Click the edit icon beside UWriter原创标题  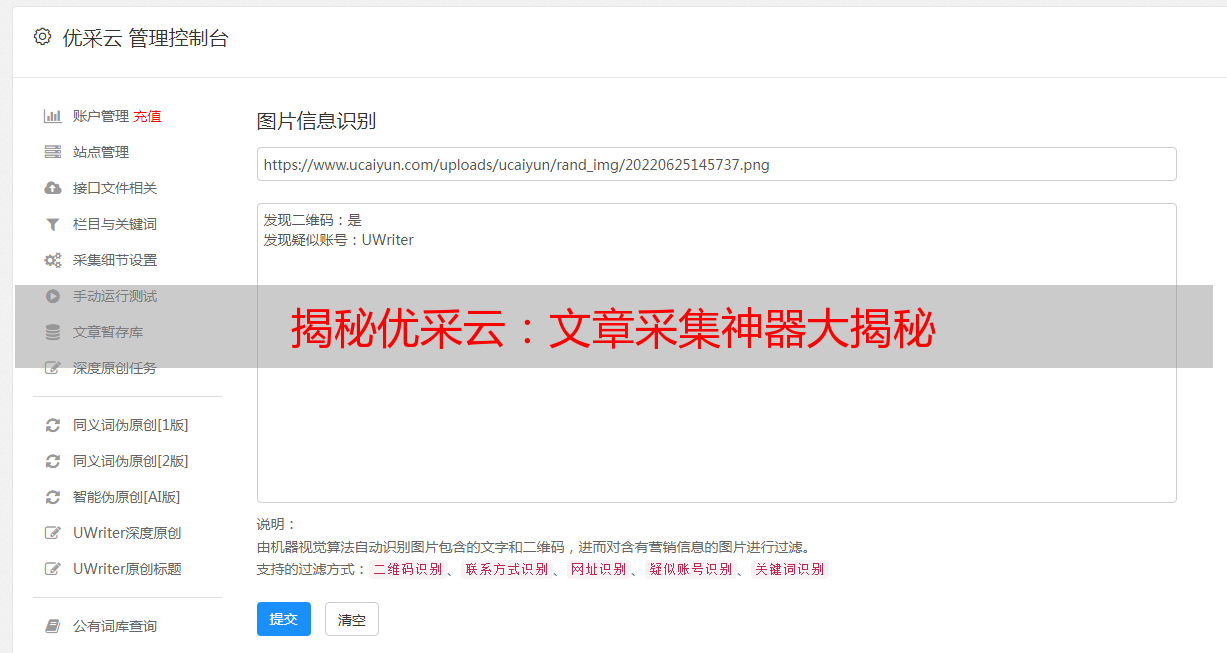point(53,569)
